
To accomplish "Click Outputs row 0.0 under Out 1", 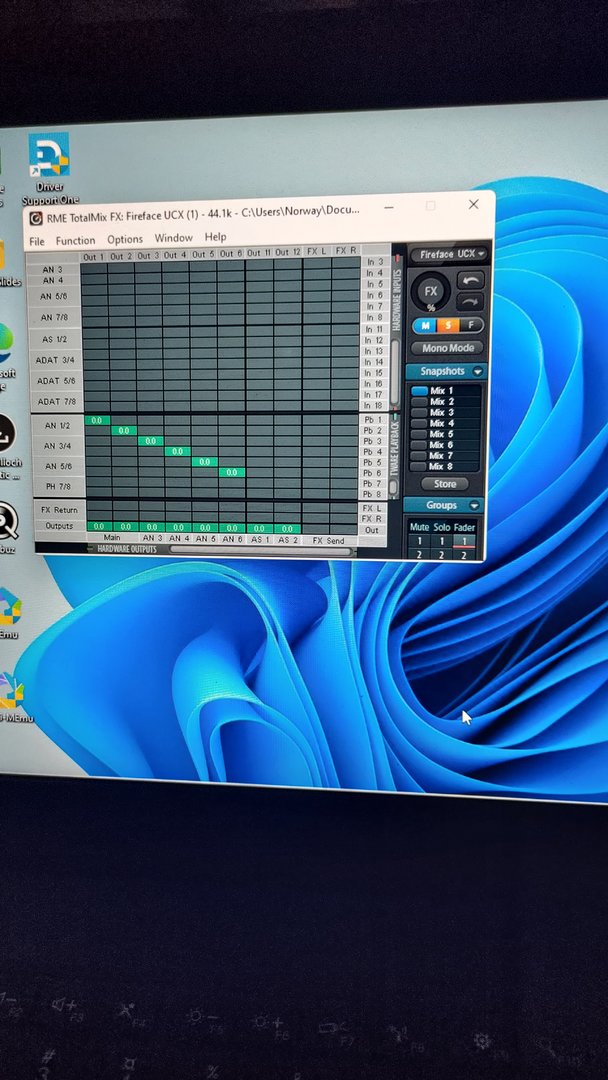I will [x=99, y=527].
